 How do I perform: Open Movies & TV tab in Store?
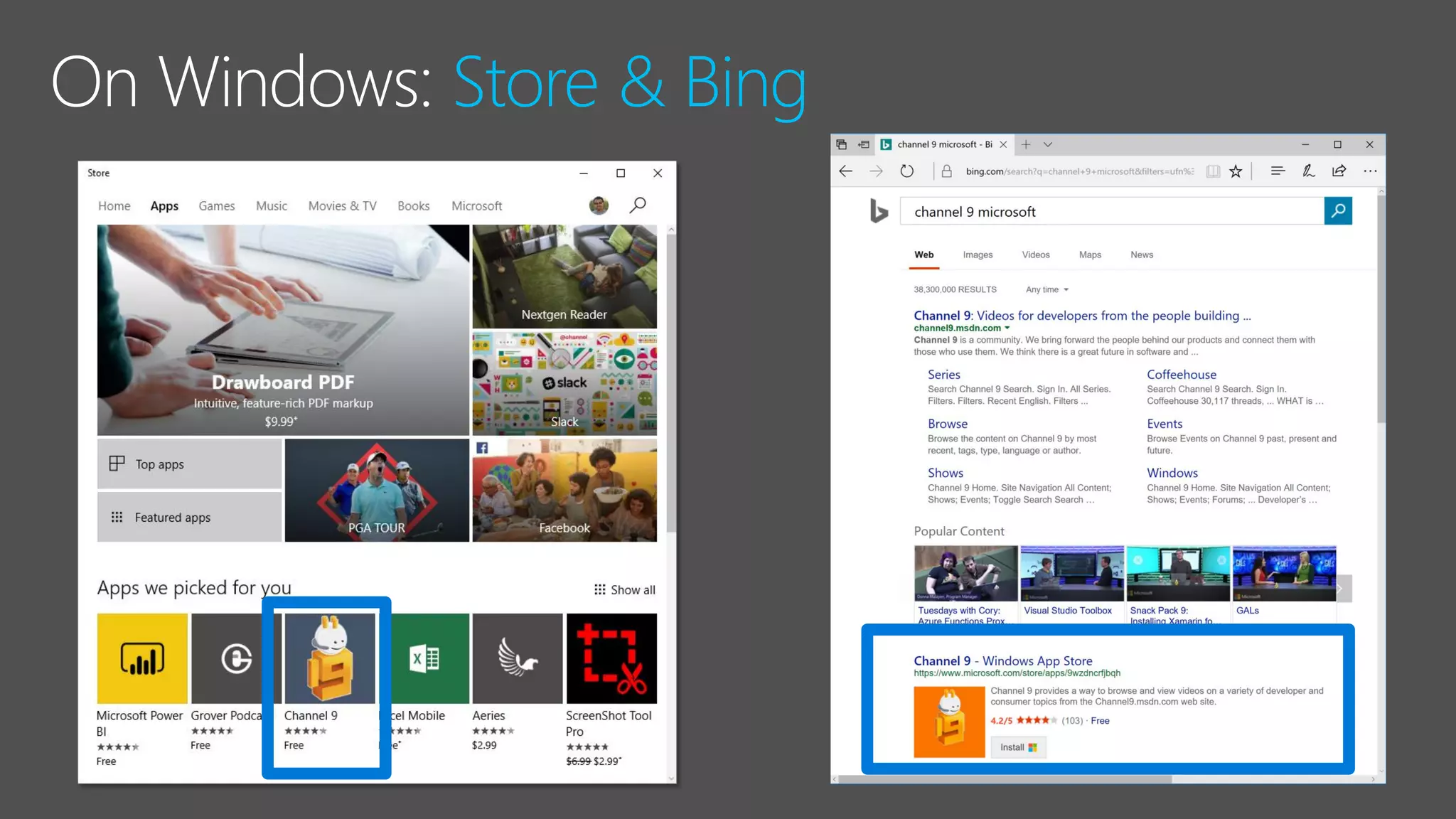pos(342,205)
